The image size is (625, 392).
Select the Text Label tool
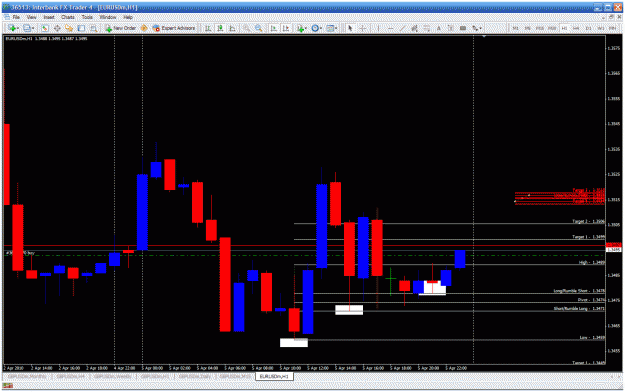coord(451,28)
